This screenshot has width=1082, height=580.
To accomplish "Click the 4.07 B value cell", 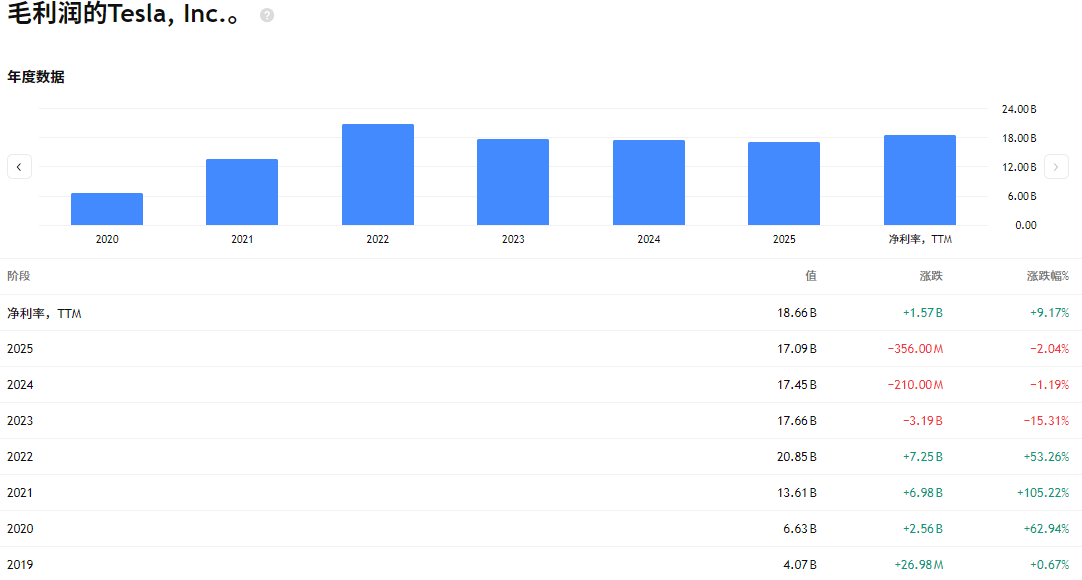I will 800,564.
